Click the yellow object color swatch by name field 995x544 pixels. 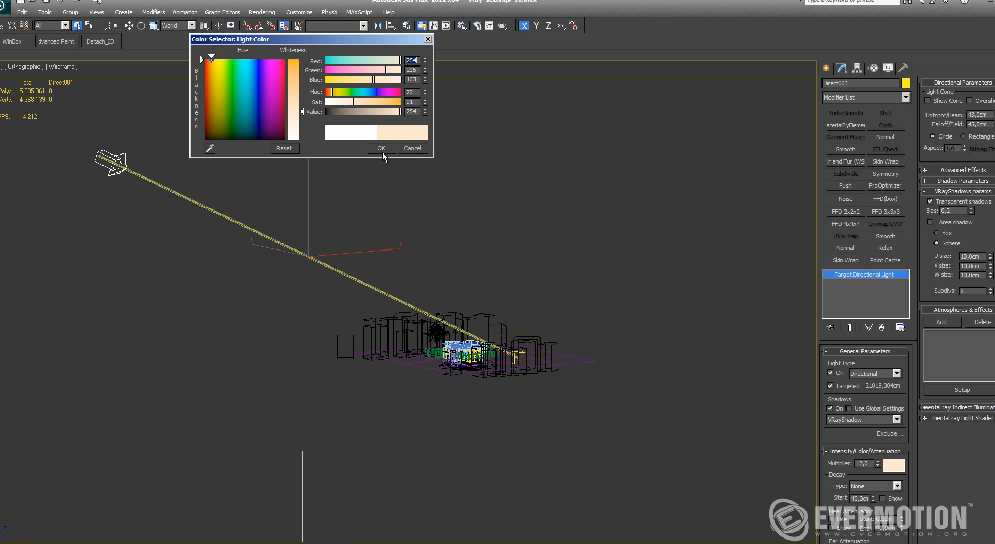coord(906,83)
